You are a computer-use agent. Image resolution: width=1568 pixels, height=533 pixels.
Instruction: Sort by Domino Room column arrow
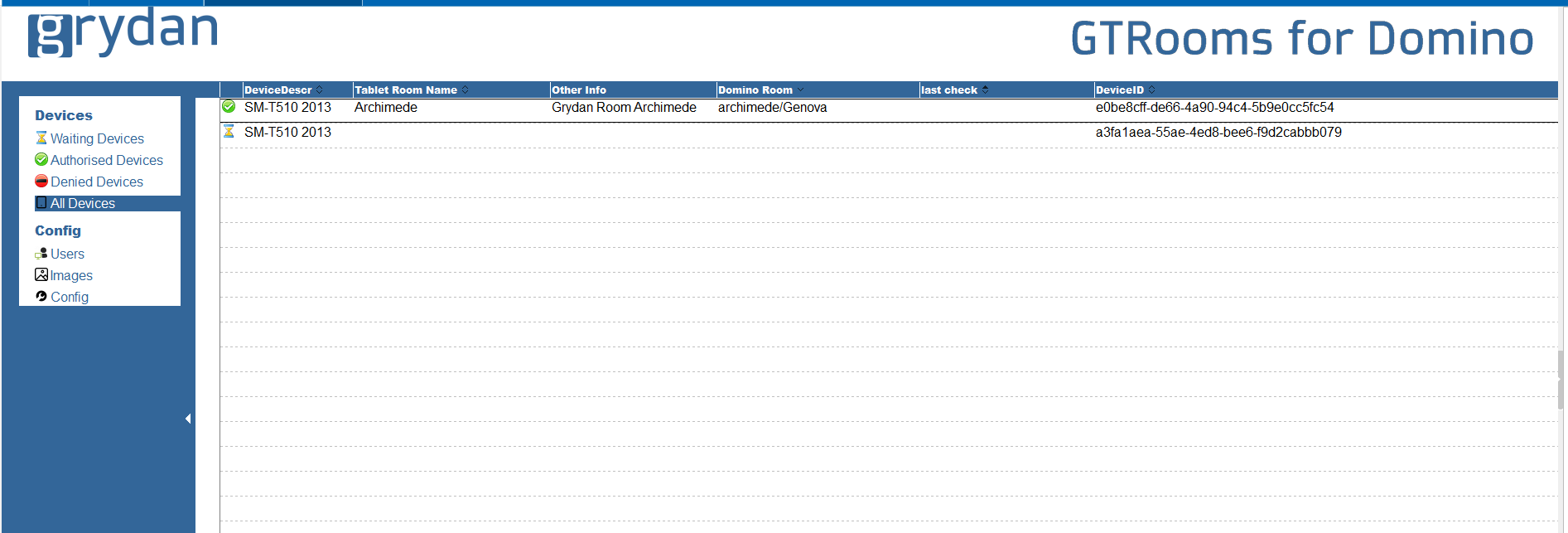click(x=800, y=90)
